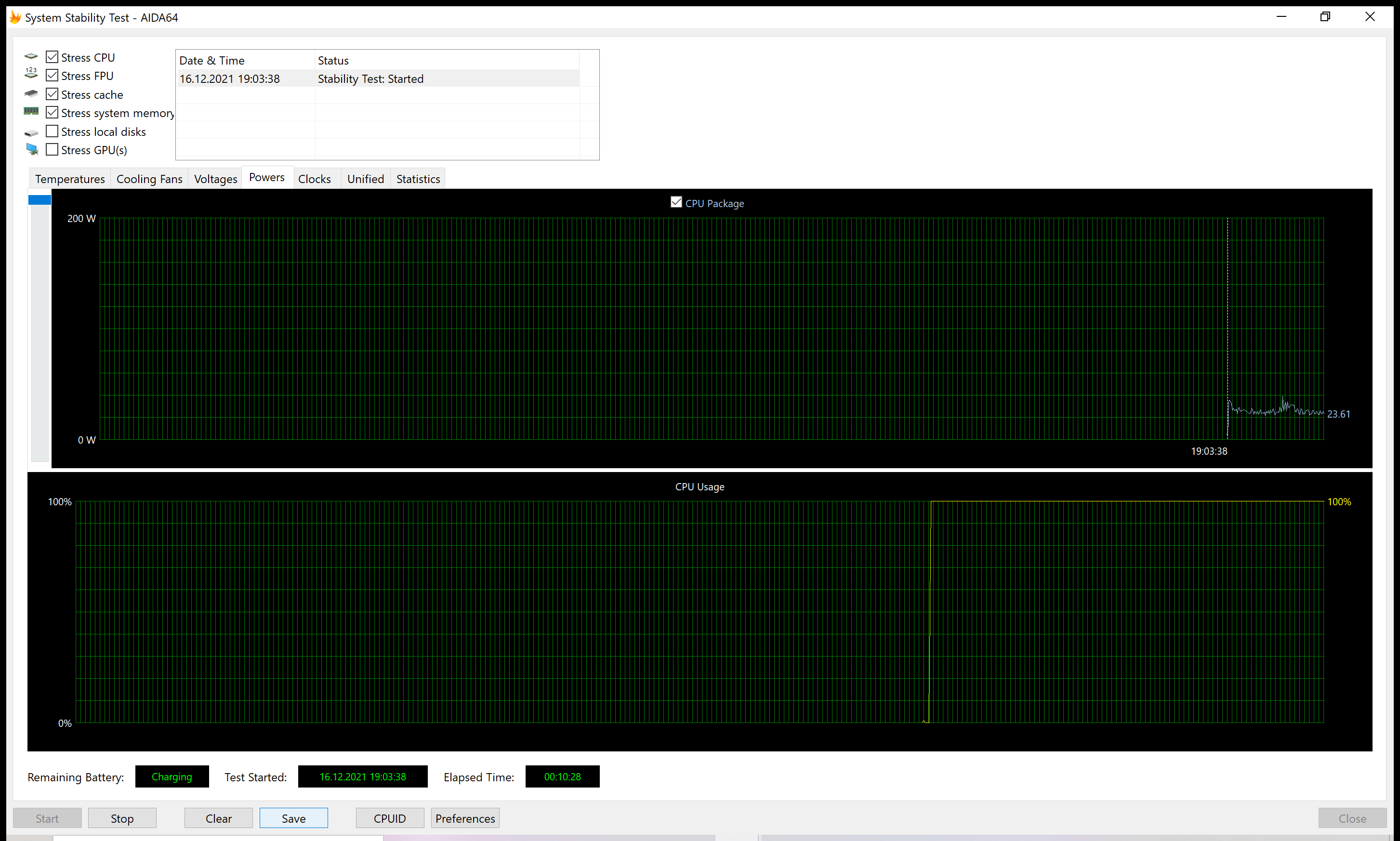Viewport: 1400px width, 841px height.
Task: Open the Clocks tab
Action: coord(314,179)
